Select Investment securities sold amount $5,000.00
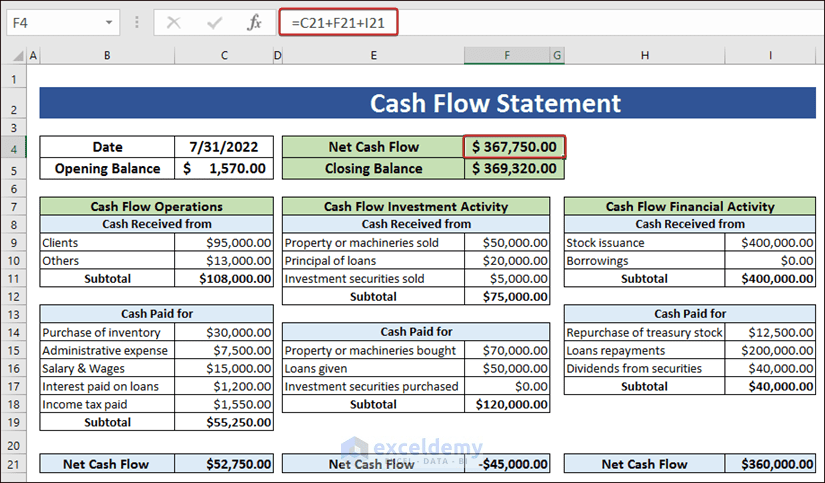 pos(507,278)
